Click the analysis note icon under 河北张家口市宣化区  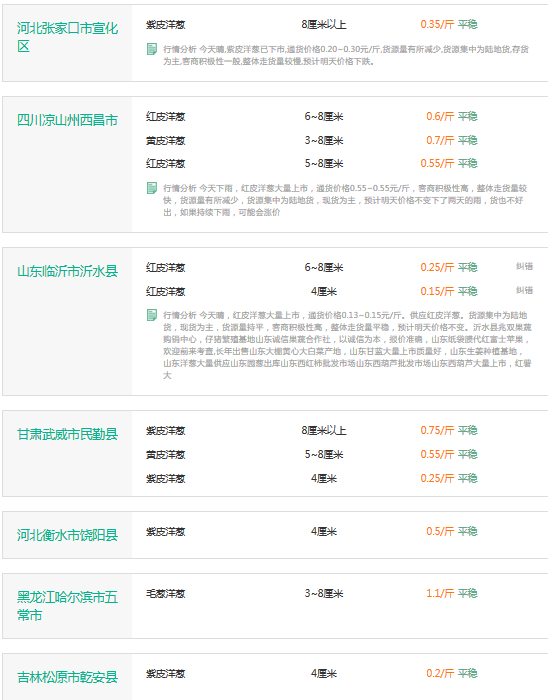152,49
